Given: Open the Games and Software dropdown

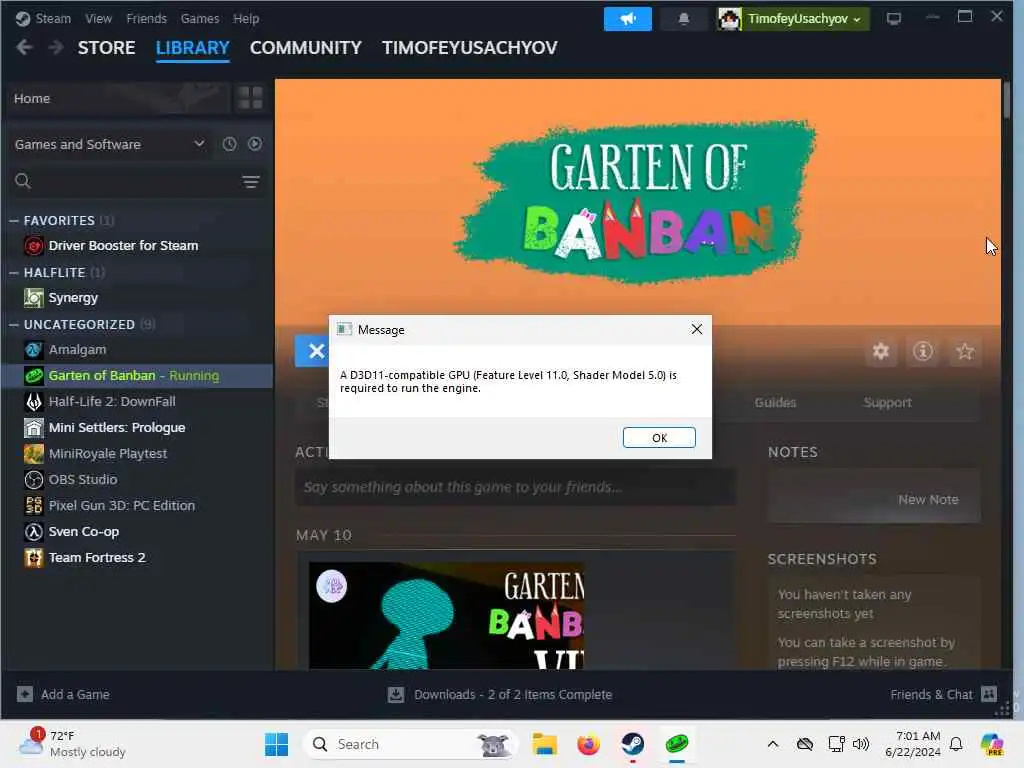Looking at the screenshot, I should click(x=110, y=144).
